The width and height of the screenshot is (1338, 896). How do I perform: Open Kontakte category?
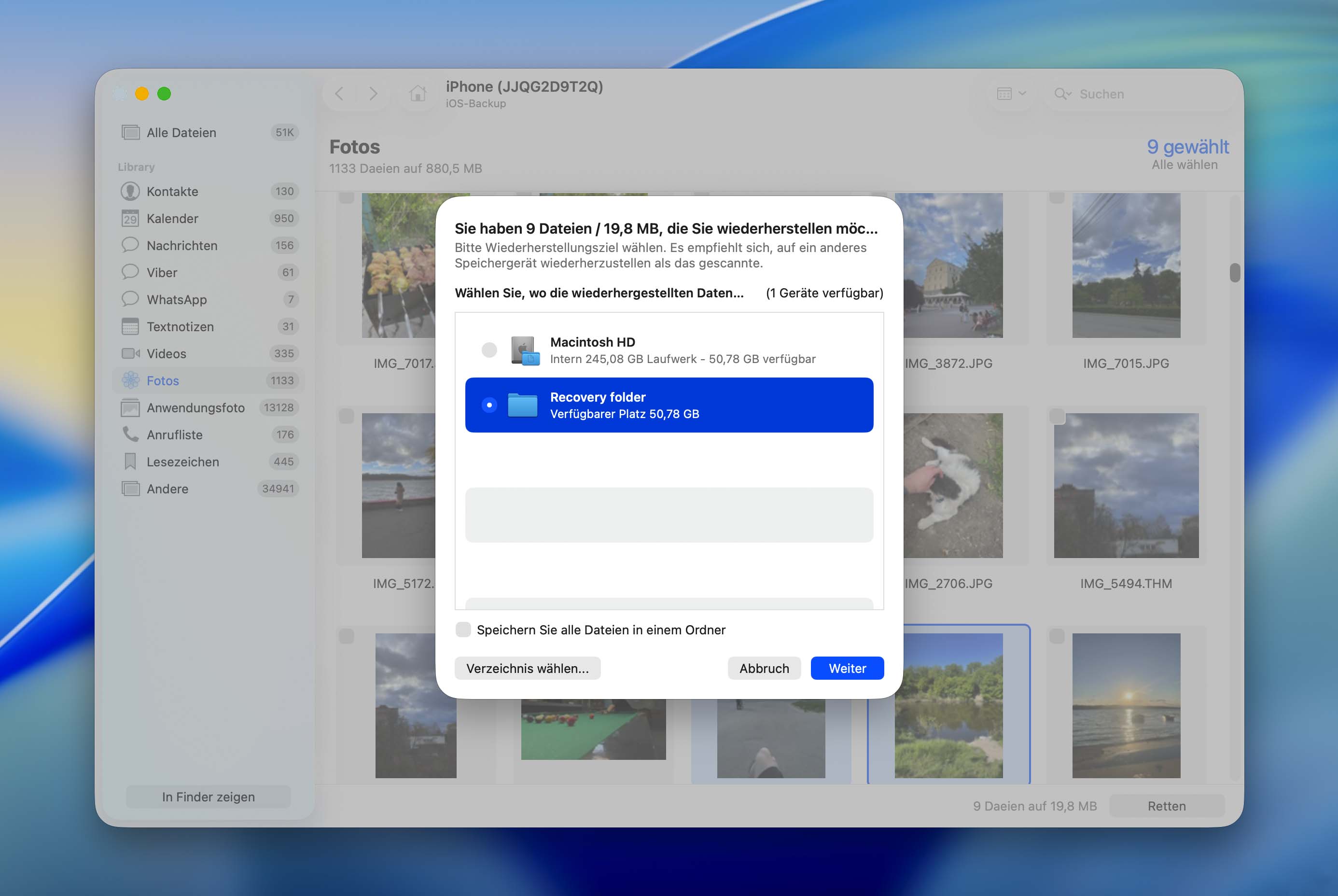(209, 192)
